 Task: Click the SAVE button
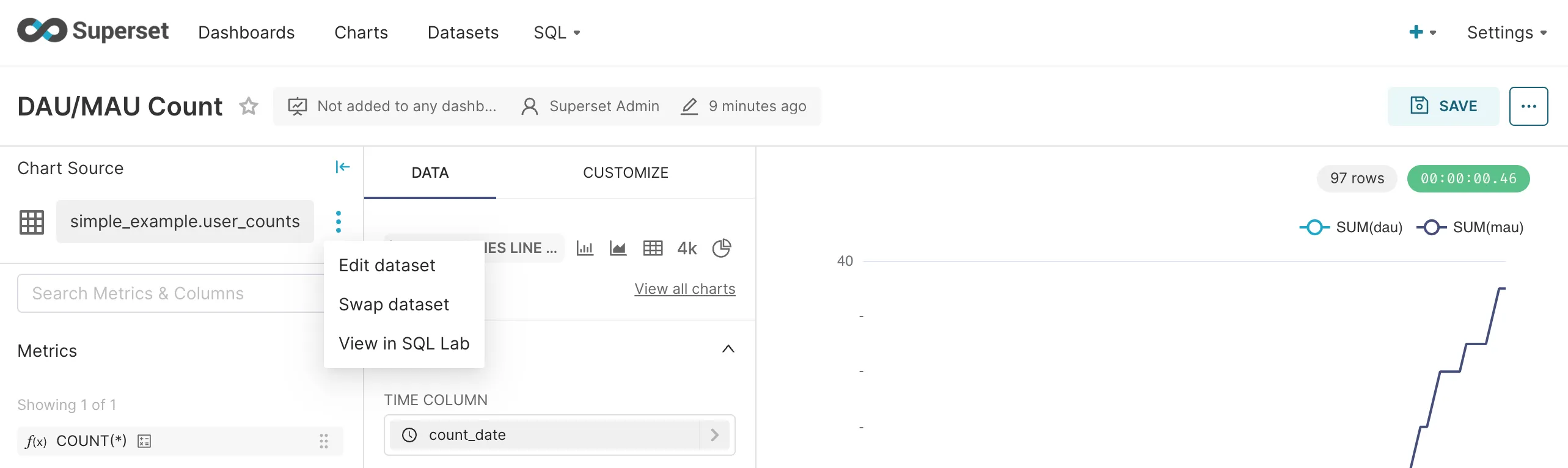click(x=1443, y=106)
